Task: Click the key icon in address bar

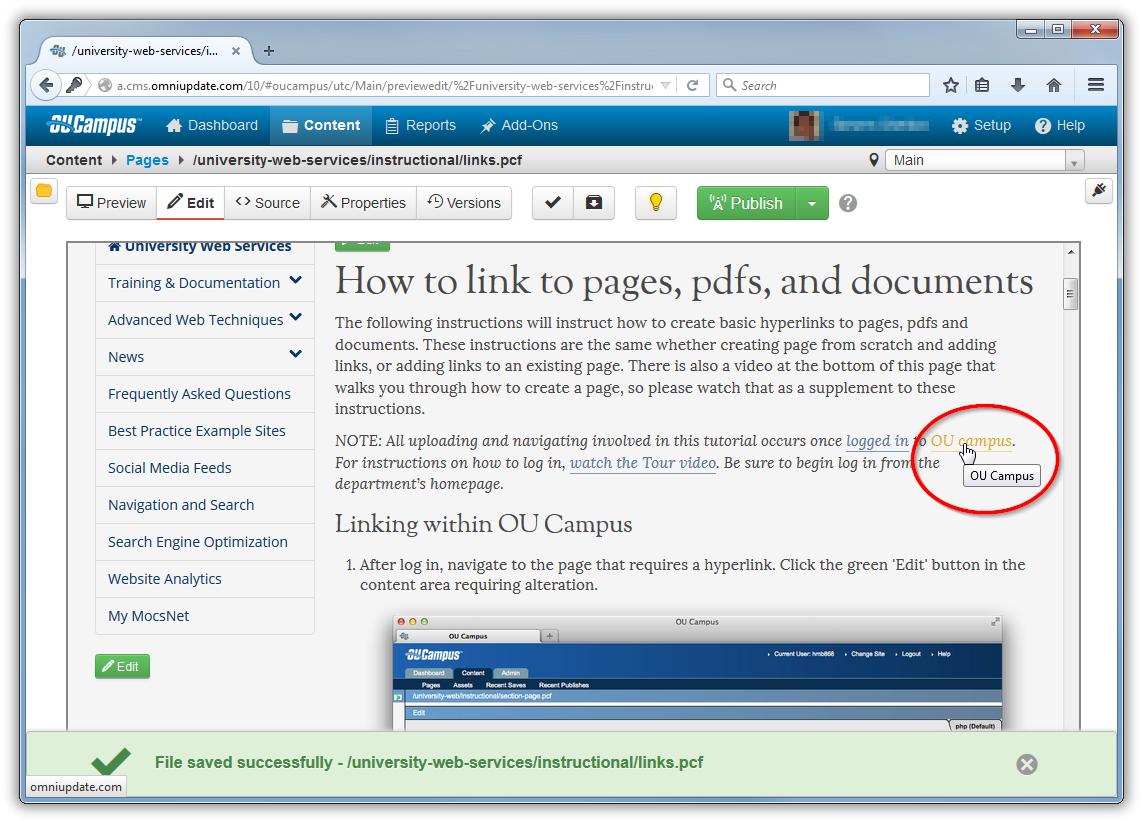Action: pyautogui.click(x=74, y=85)
